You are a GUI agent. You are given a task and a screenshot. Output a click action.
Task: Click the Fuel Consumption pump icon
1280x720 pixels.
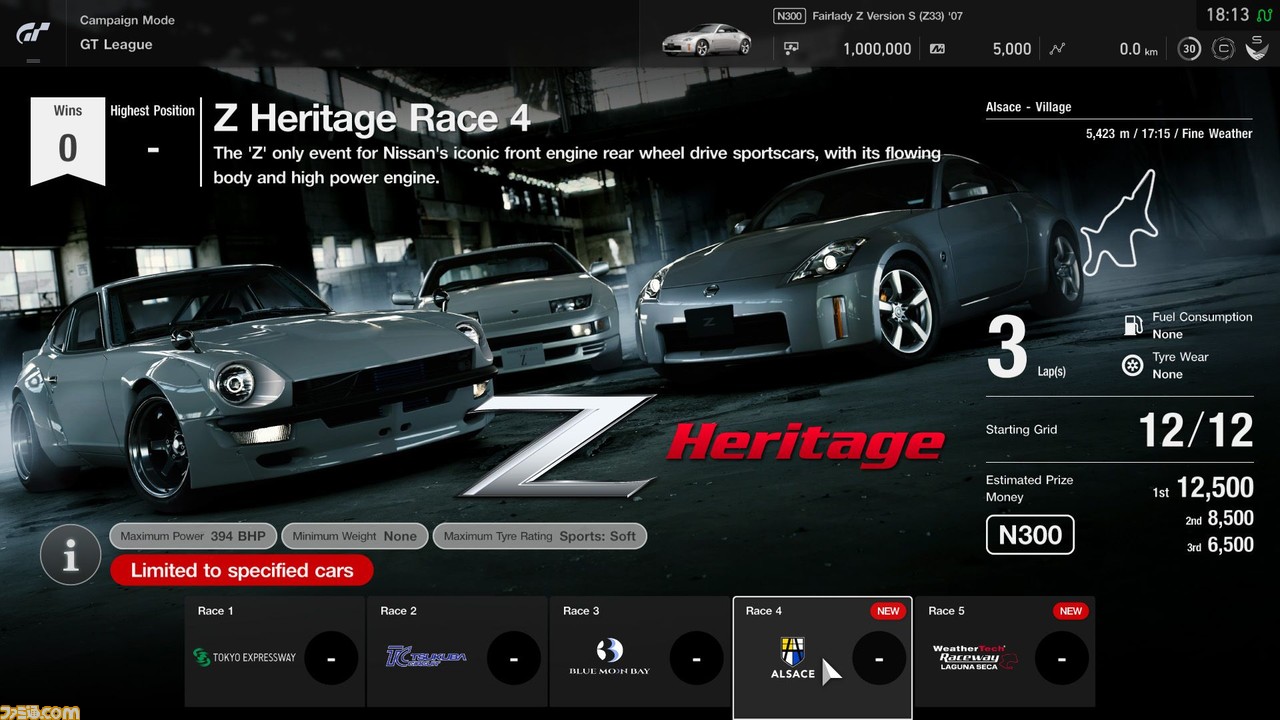pos(1133,325)
